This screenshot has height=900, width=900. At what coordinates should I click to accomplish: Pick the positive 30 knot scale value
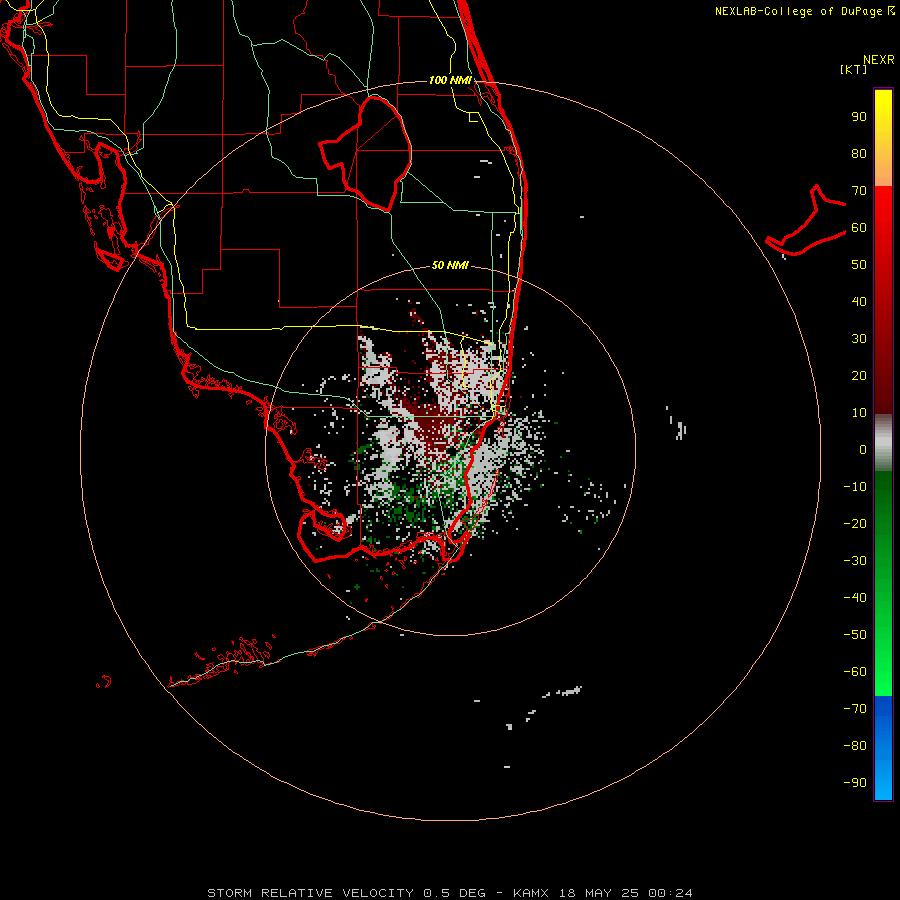(859, 339)
